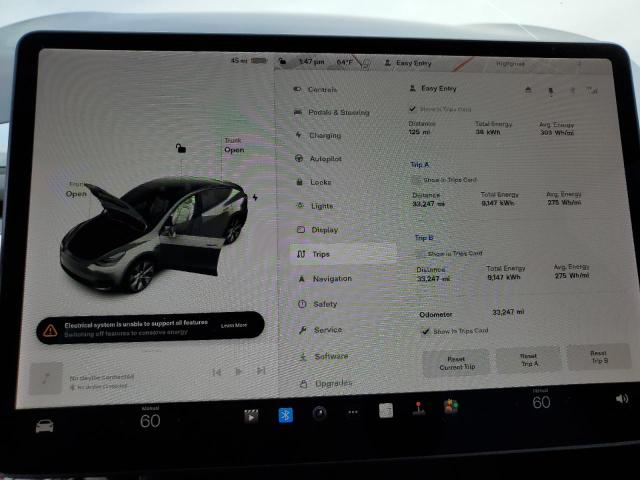This screenshot has height=480, width=640.
Task: Tap the Trip B label
Action: coord(424,238)
